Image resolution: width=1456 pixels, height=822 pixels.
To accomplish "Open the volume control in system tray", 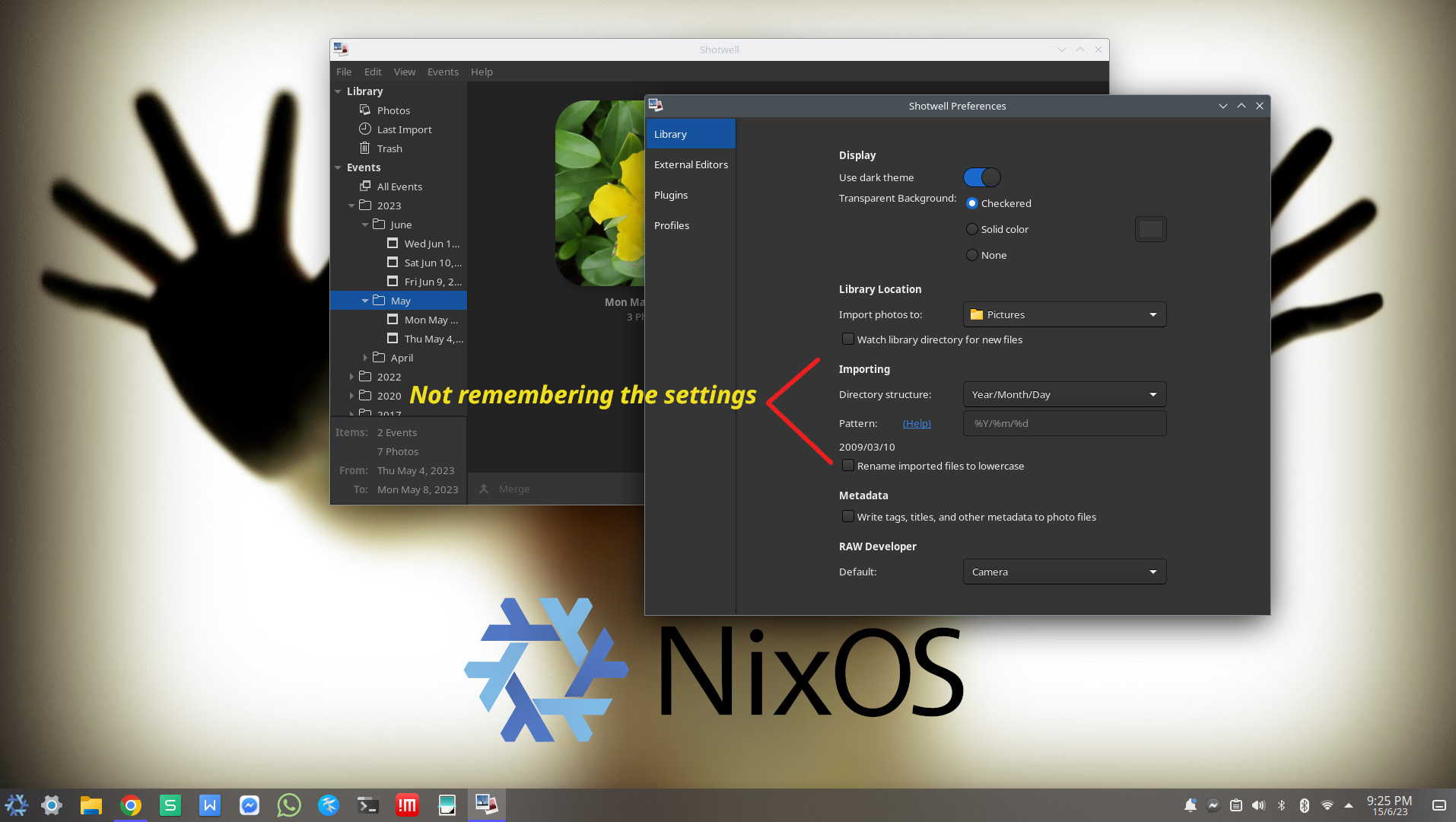I will click(x=1259, y=805).
